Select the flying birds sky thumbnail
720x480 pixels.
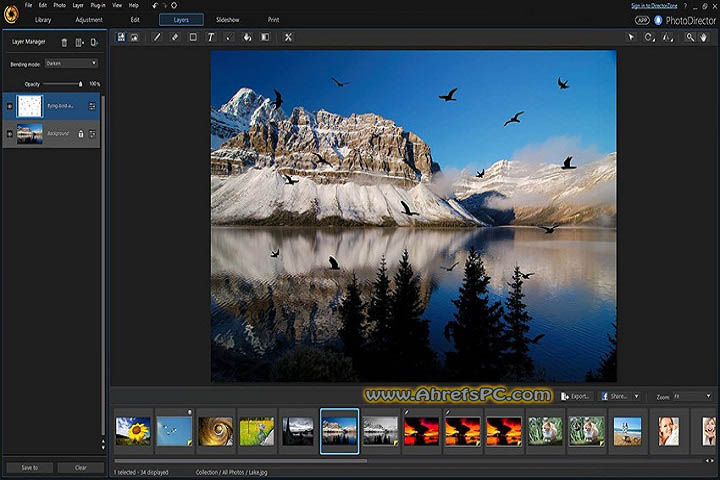pos(174,431)
